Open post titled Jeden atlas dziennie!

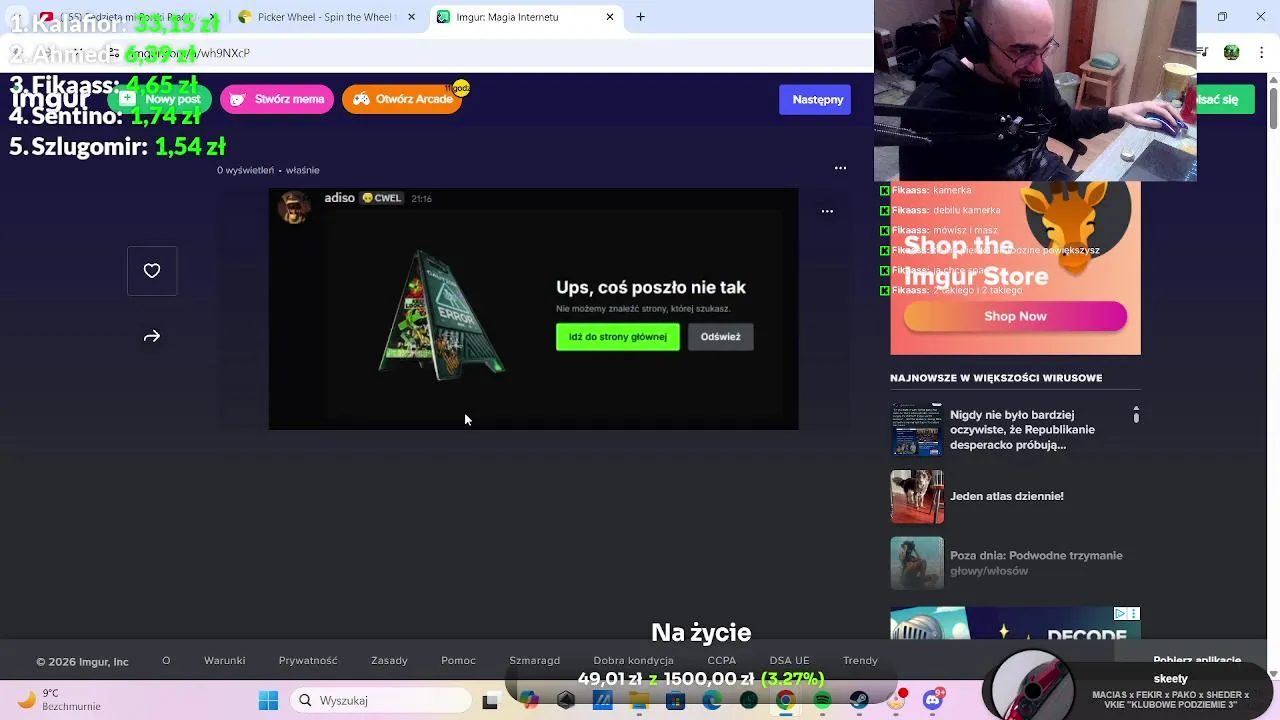tap(1007, 496)
